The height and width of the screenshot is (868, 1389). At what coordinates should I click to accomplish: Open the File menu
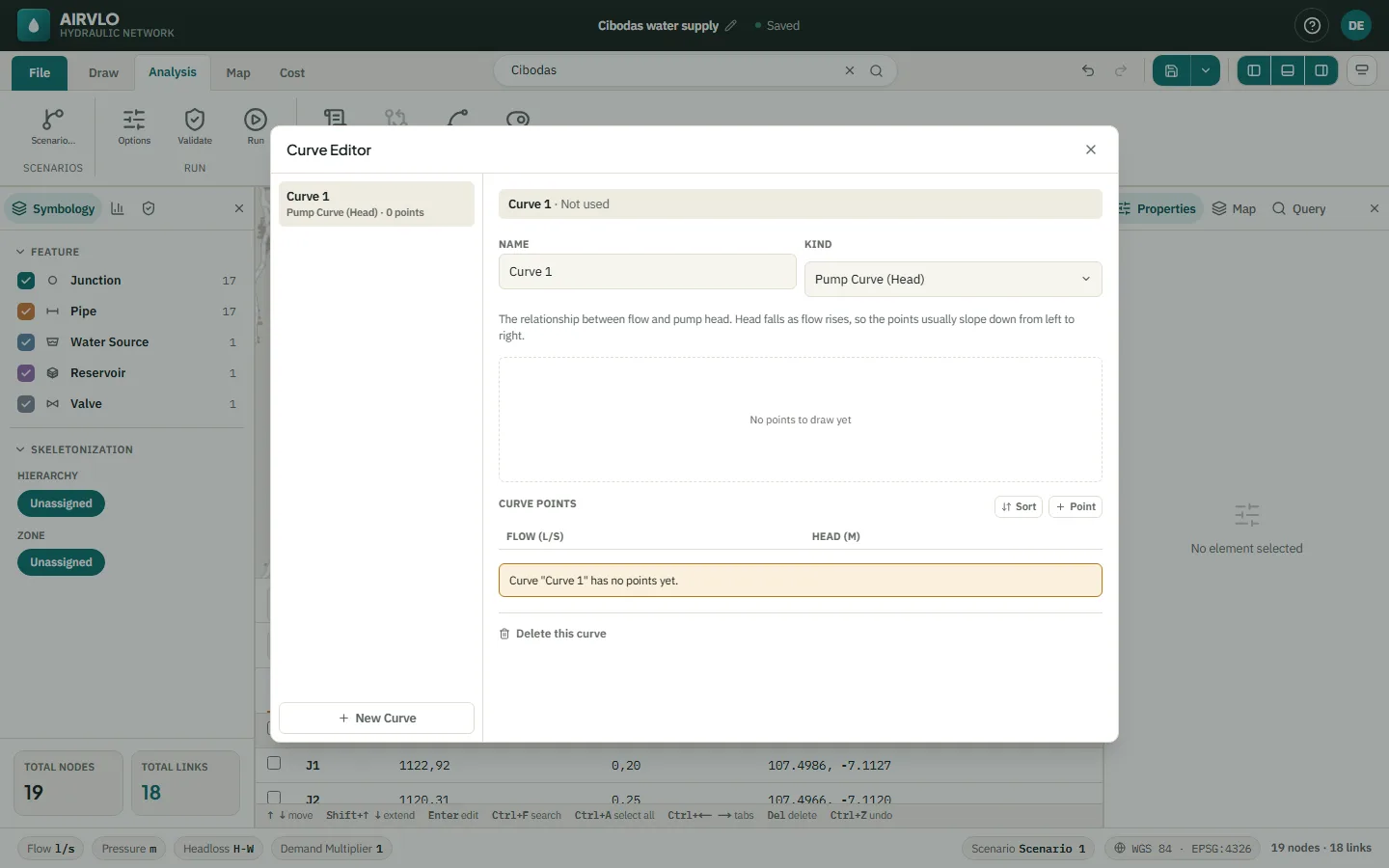point(40,73)
